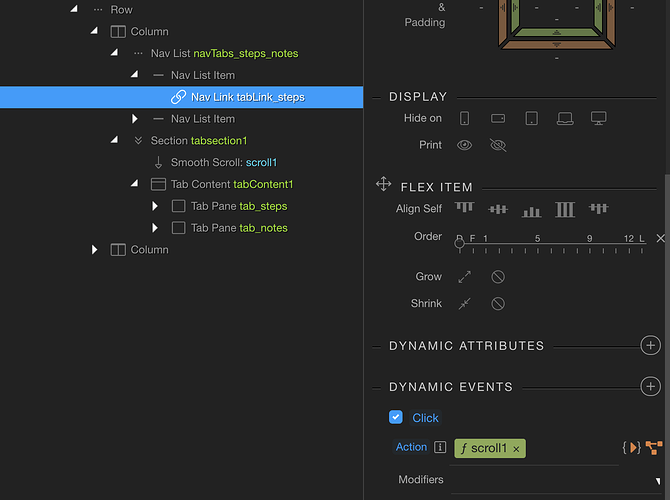The height and width of the screenshot is (500, 670).
Task: Collapse the Row tree node
Action: (x=74, y=9)
